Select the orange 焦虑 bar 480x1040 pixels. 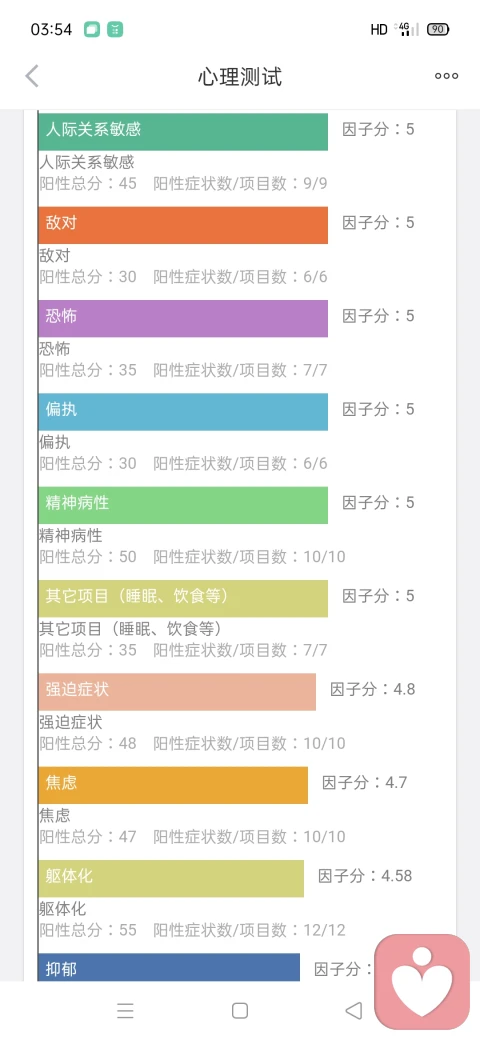[173, 785]
